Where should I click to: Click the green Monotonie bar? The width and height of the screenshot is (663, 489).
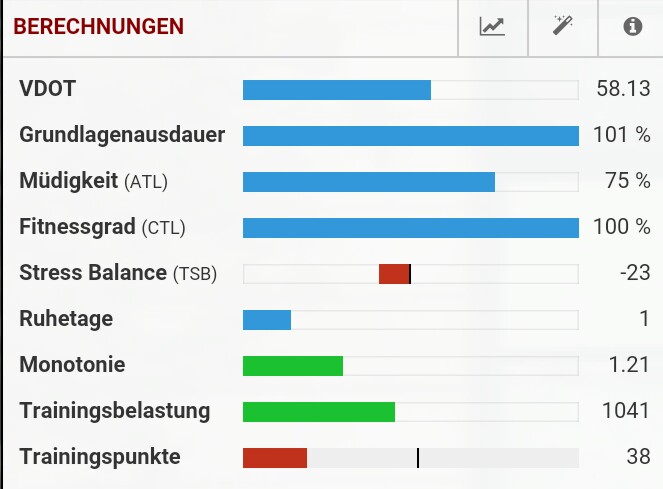[293, 366]
